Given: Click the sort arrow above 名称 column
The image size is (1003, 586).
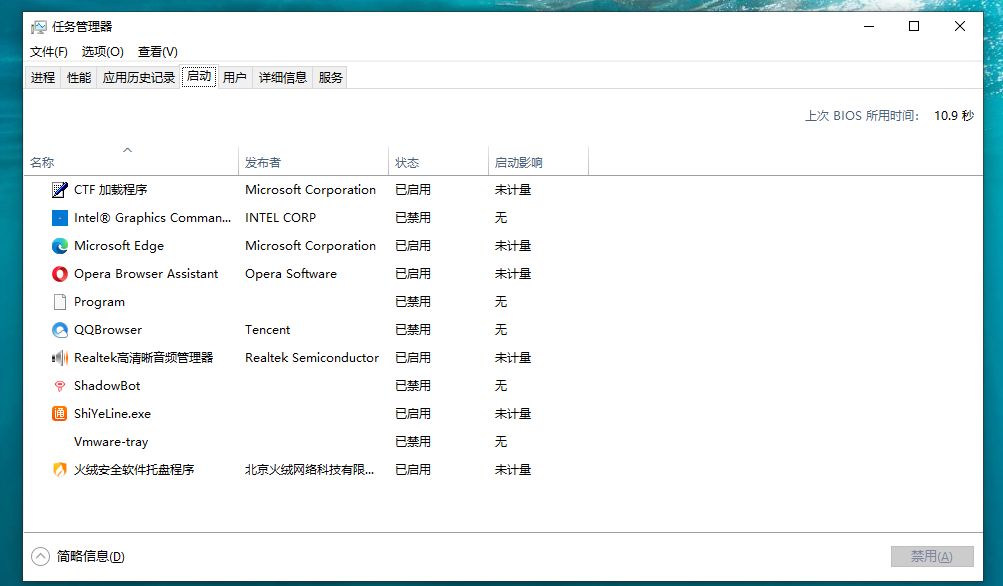Looking at the screenshot, I should (x=127, y=150).
